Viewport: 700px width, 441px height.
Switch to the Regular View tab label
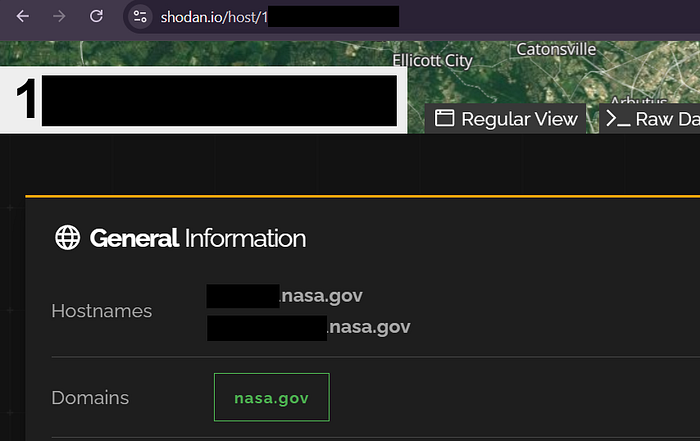point(519,118)
